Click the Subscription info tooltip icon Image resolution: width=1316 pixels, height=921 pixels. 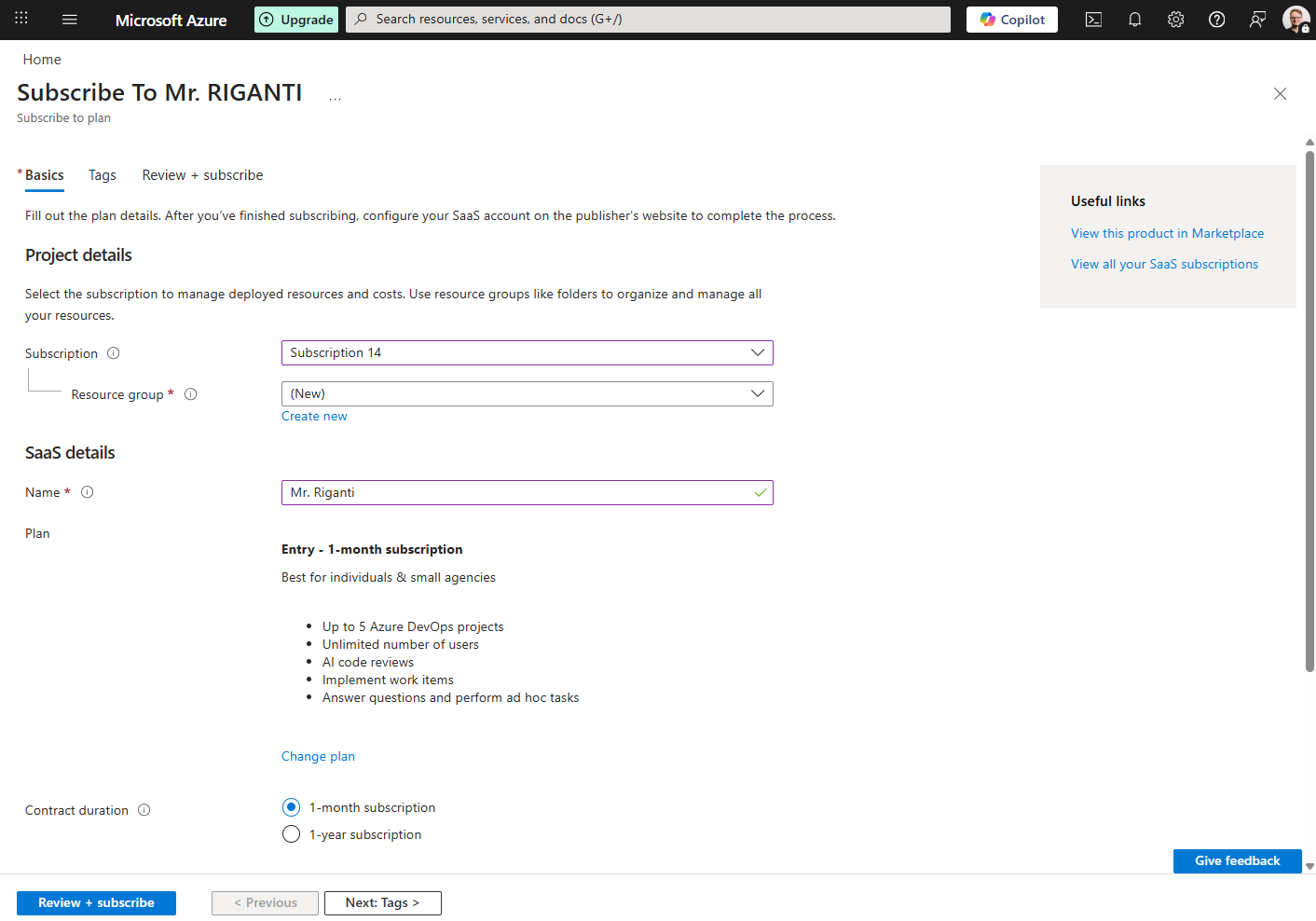[x=113, y=352]
